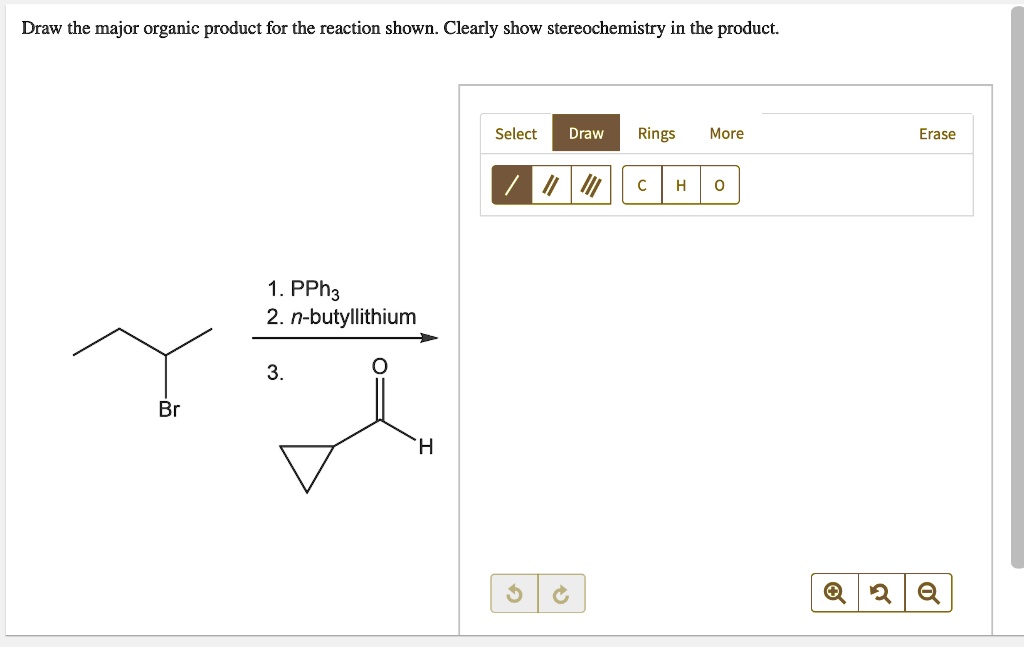Image resolution: width=1024 pixels, height=647 pixels.
Task: Toggle the Hydrogen atom label tool
Action: [680, 185]
